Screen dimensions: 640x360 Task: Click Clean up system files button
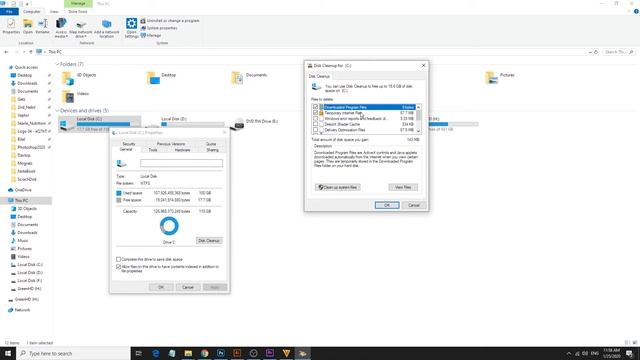pos(338,187)
